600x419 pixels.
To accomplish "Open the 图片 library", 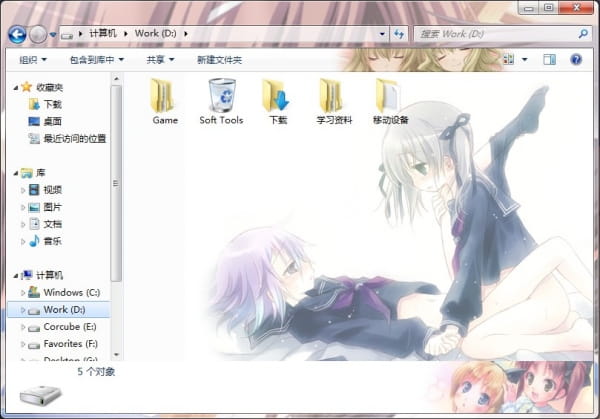I will [52, 207].
